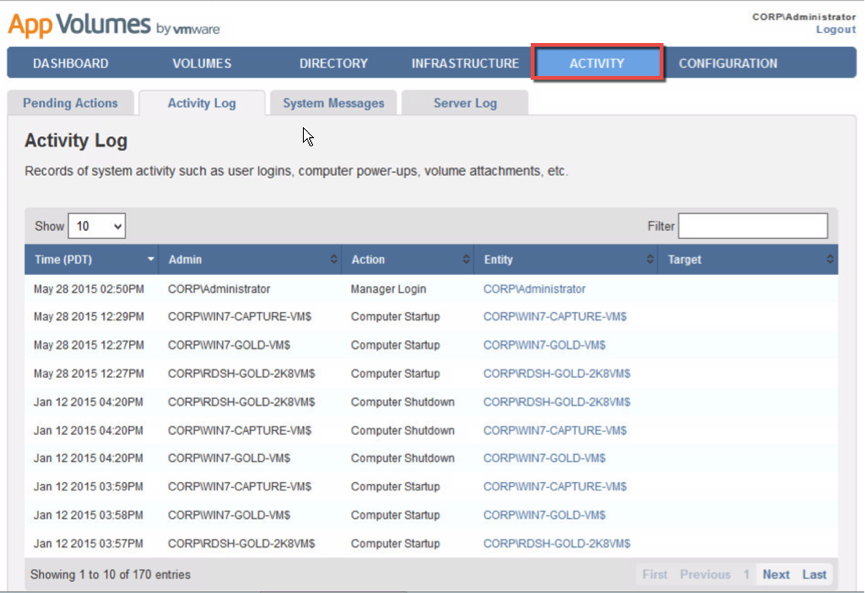Click the Previous page button
This screenshot has width=865, height=593.
pyautogui.click(x=705, y=575)
